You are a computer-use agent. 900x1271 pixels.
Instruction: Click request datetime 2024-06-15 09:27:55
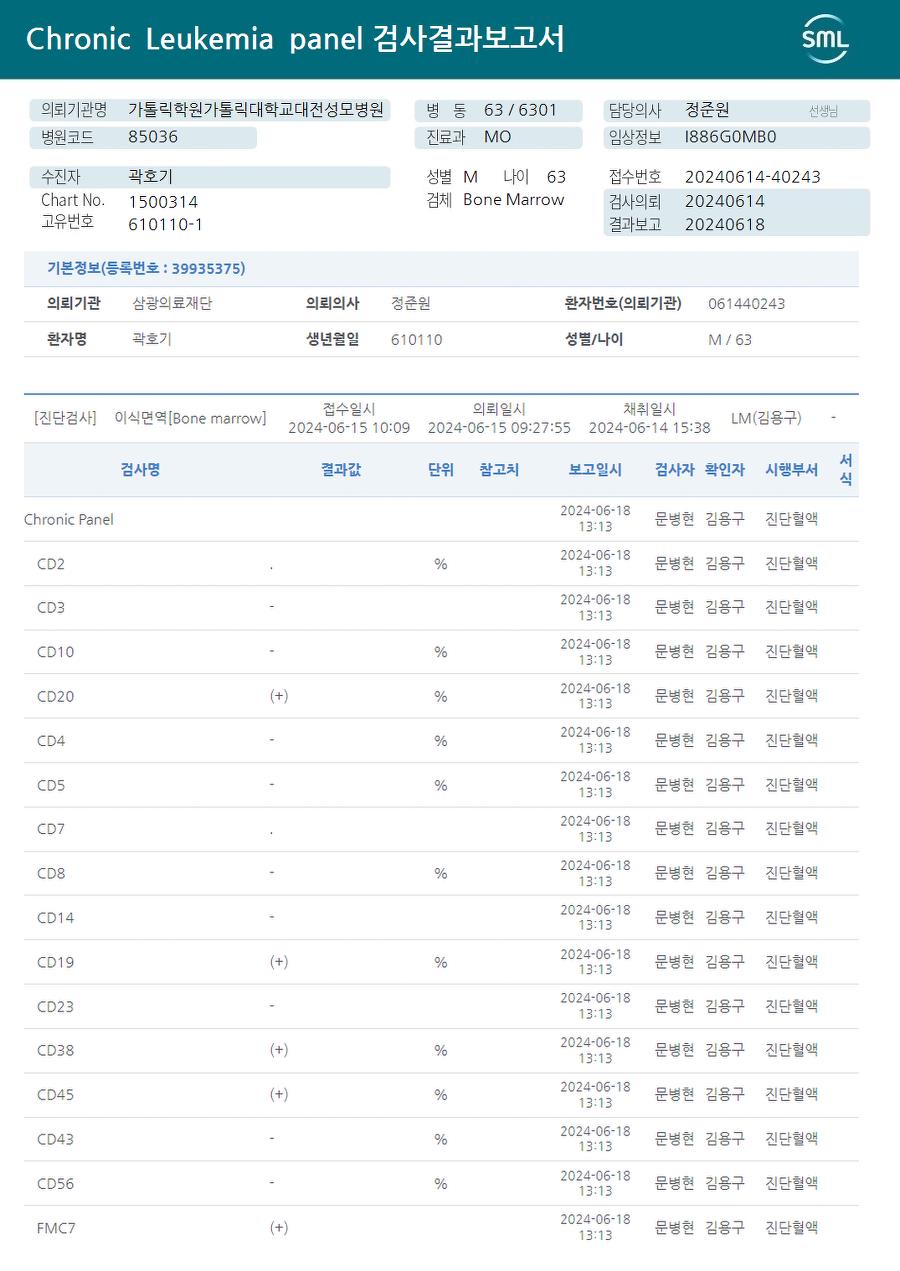[x=499, y=428]
